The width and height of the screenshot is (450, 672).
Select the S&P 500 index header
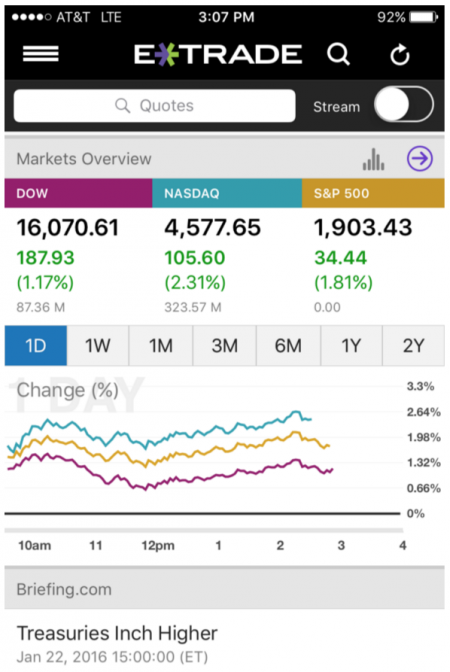373,193
